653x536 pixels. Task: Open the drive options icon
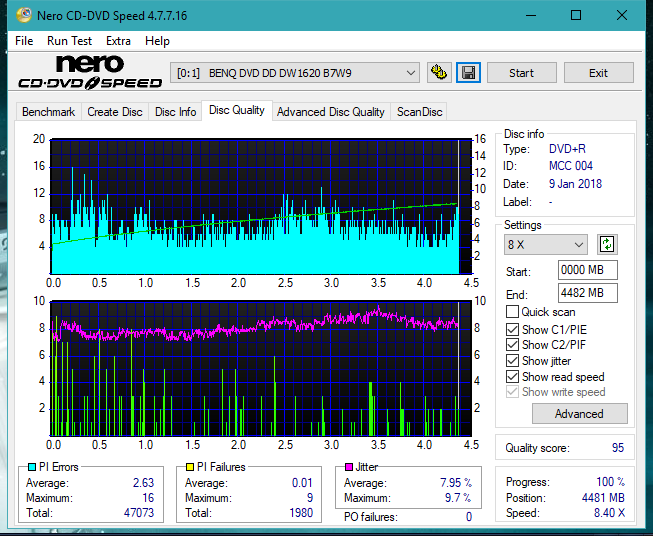[439, 73]
